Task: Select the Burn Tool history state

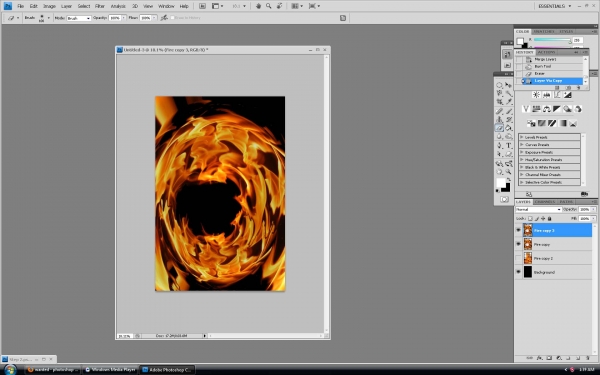Action: pos(549,67)
